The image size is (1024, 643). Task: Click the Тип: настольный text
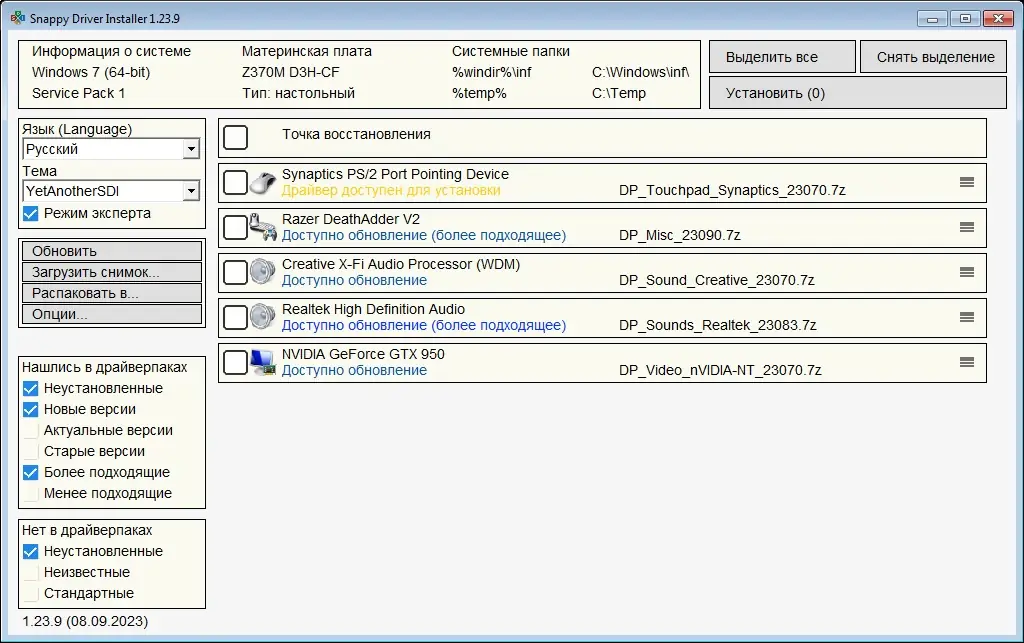click(298, 93)
